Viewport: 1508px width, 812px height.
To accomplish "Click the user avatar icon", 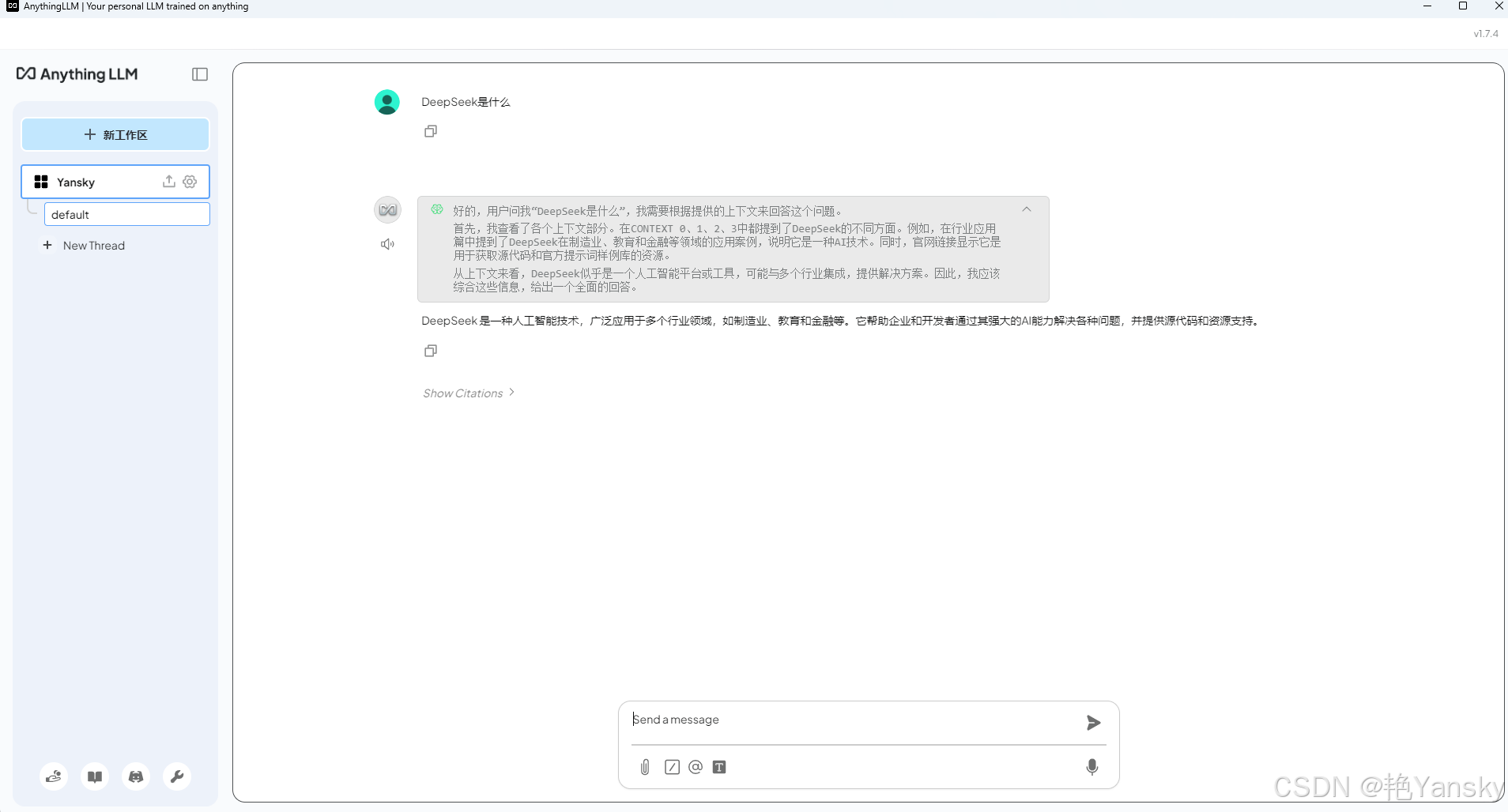I will pyautogui.click(x=387, y=102).
